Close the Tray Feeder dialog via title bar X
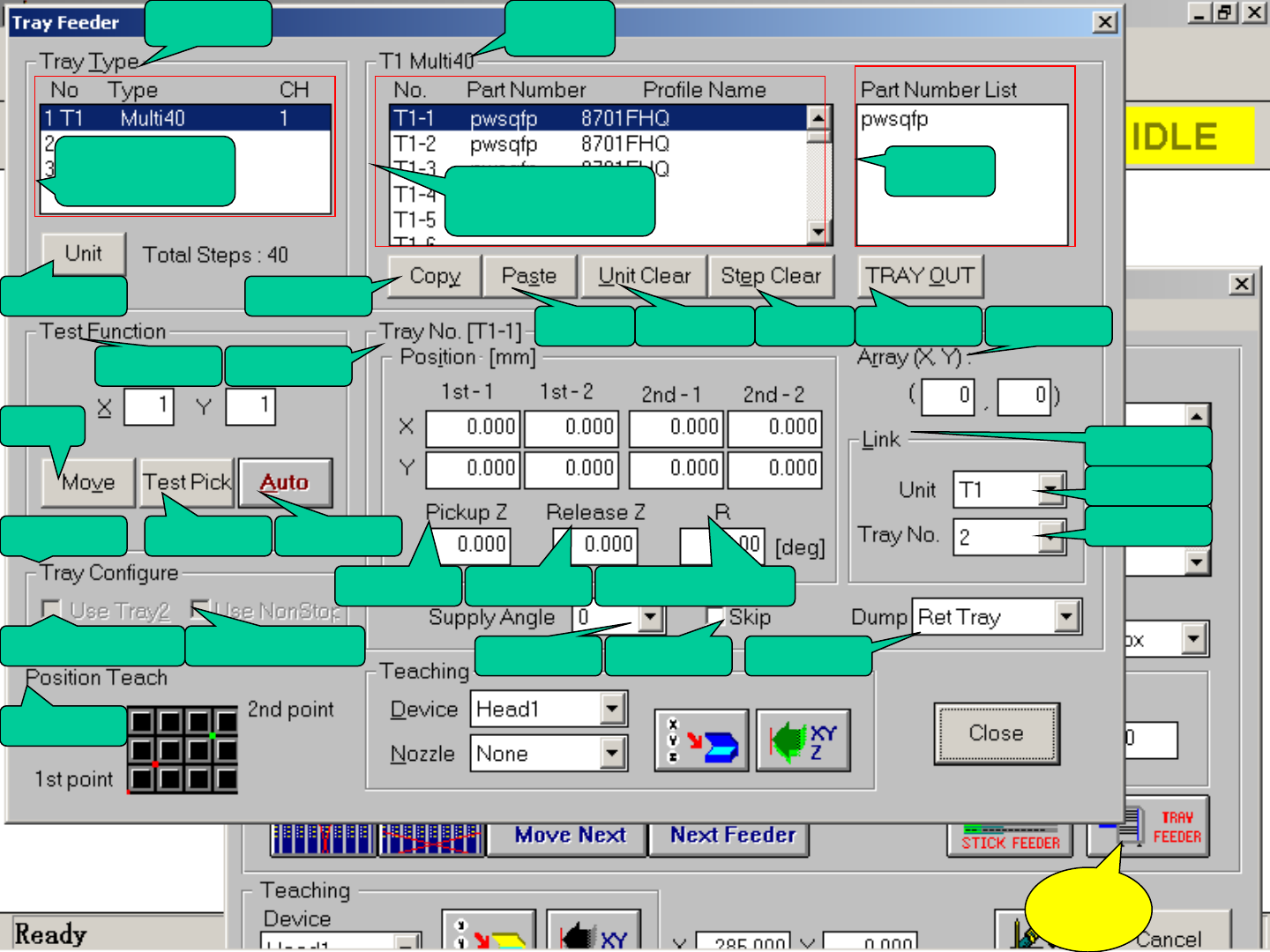The image size is (1270, 952). click(x=1104, y=22)
